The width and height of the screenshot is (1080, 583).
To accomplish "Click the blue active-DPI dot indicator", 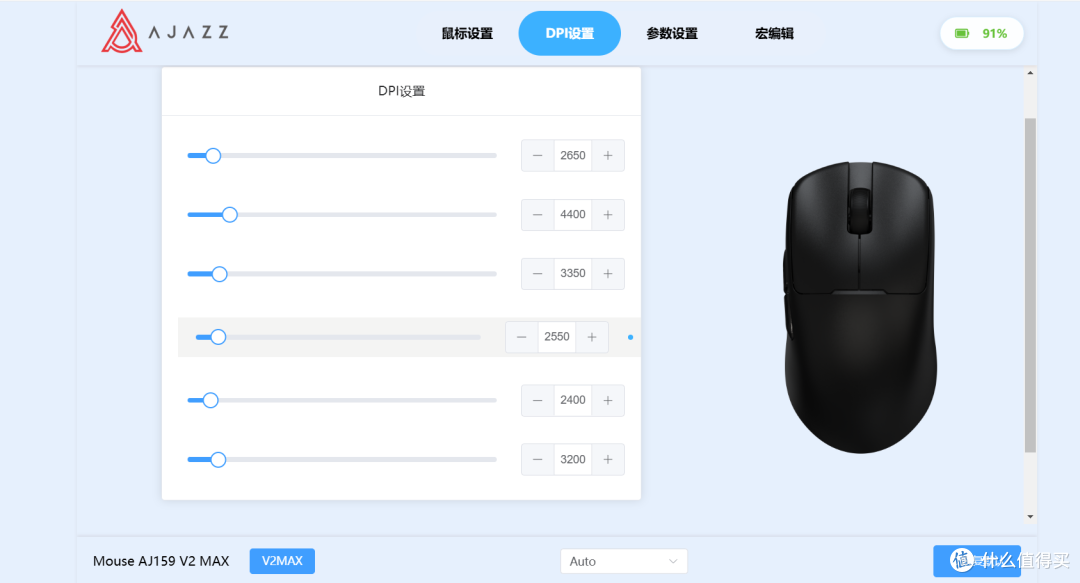I will (x=630, y=338).
